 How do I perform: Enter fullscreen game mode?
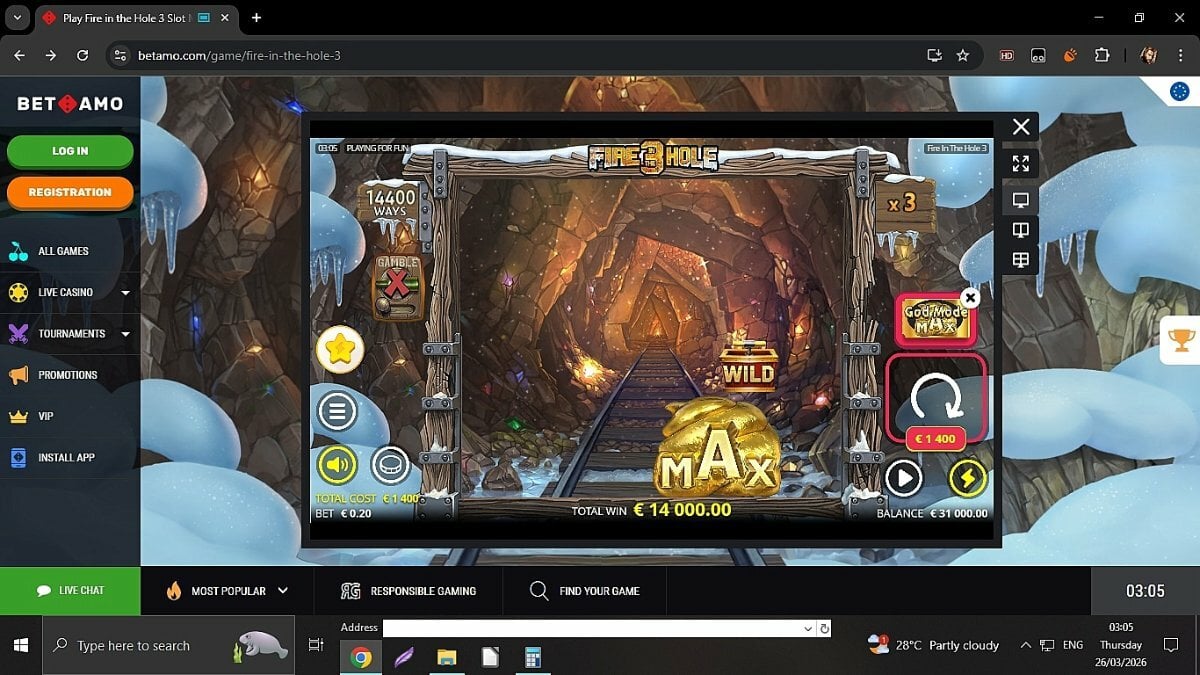pos(1020,163)
